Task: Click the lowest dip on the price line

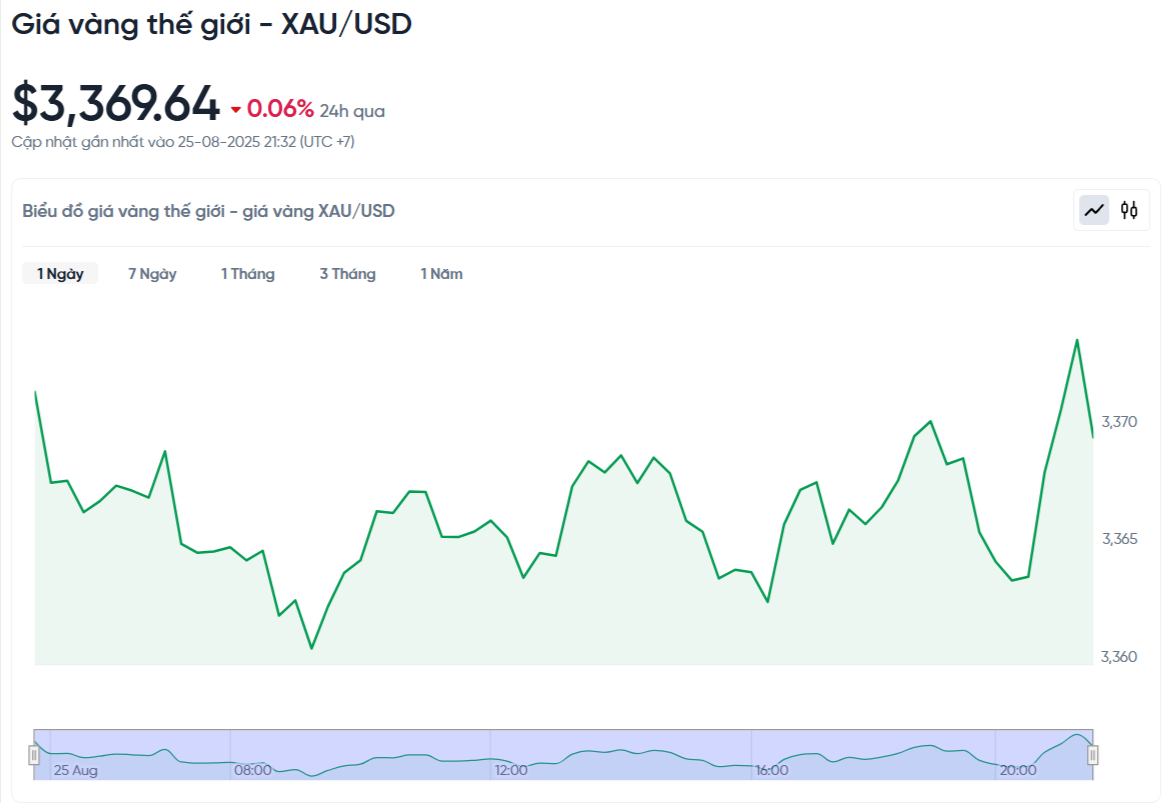Action: click(x=311, y=648)
